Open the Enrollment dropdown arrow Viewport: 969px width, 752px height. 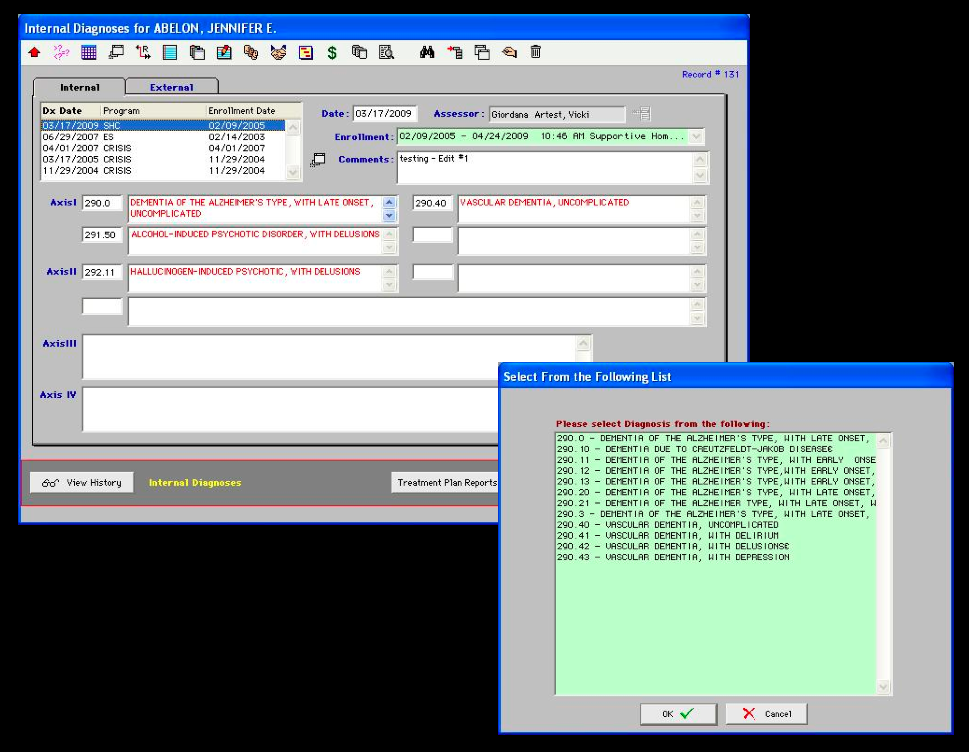pos(696,137)
